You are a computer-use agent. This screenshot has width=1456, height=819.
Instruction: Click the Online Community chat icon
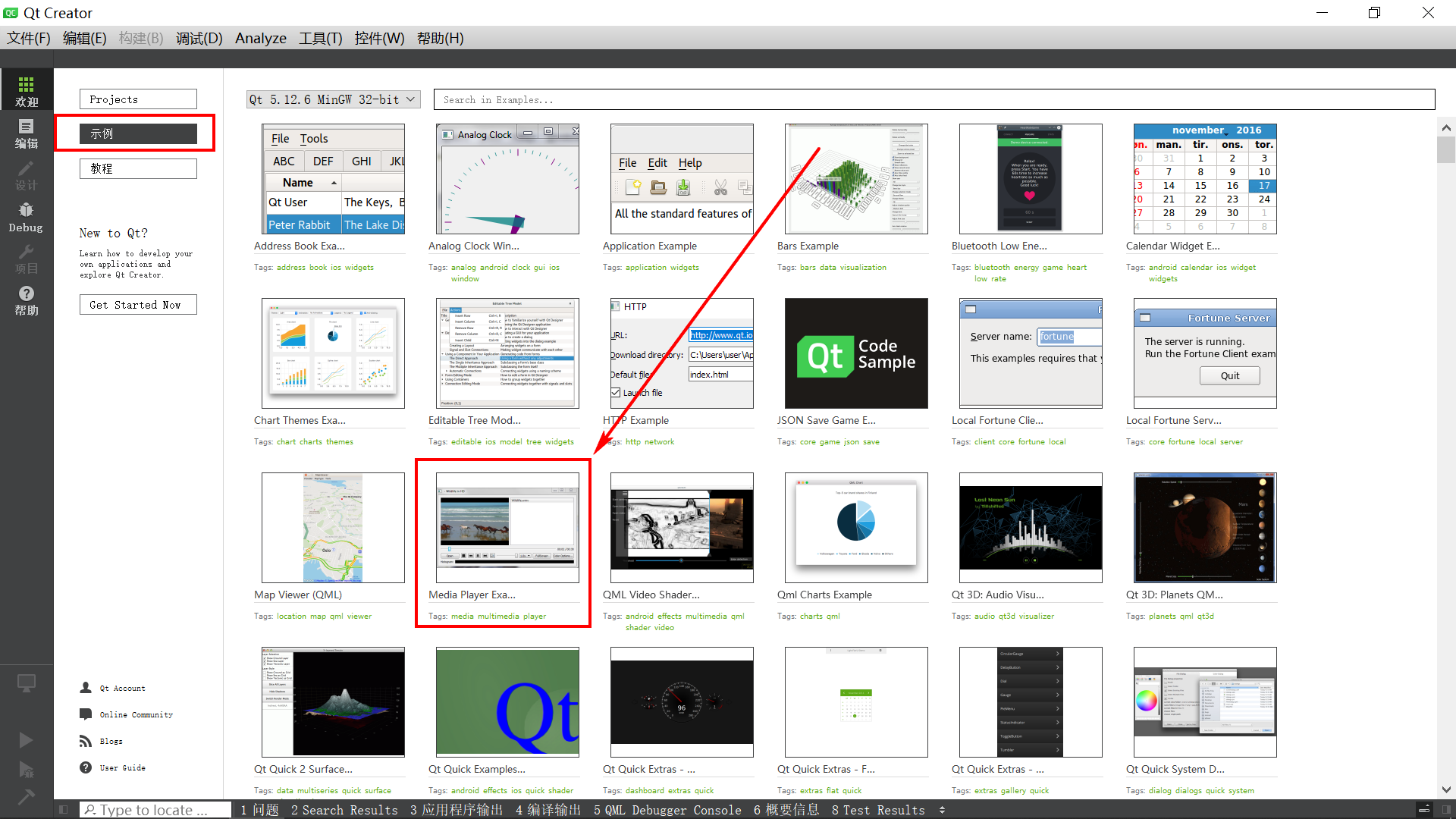click(86, 714)
